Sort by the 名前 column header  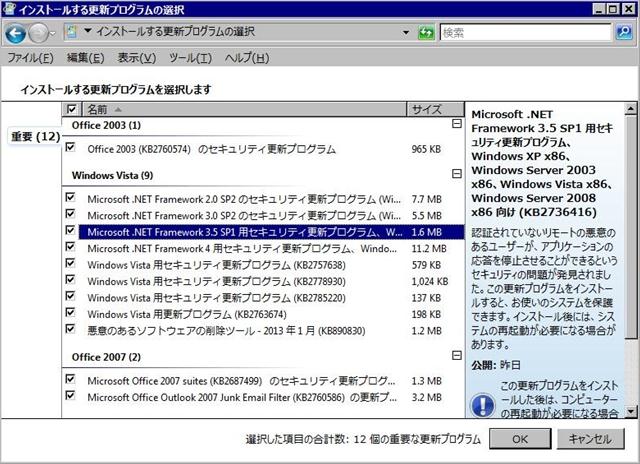point(244,109)
